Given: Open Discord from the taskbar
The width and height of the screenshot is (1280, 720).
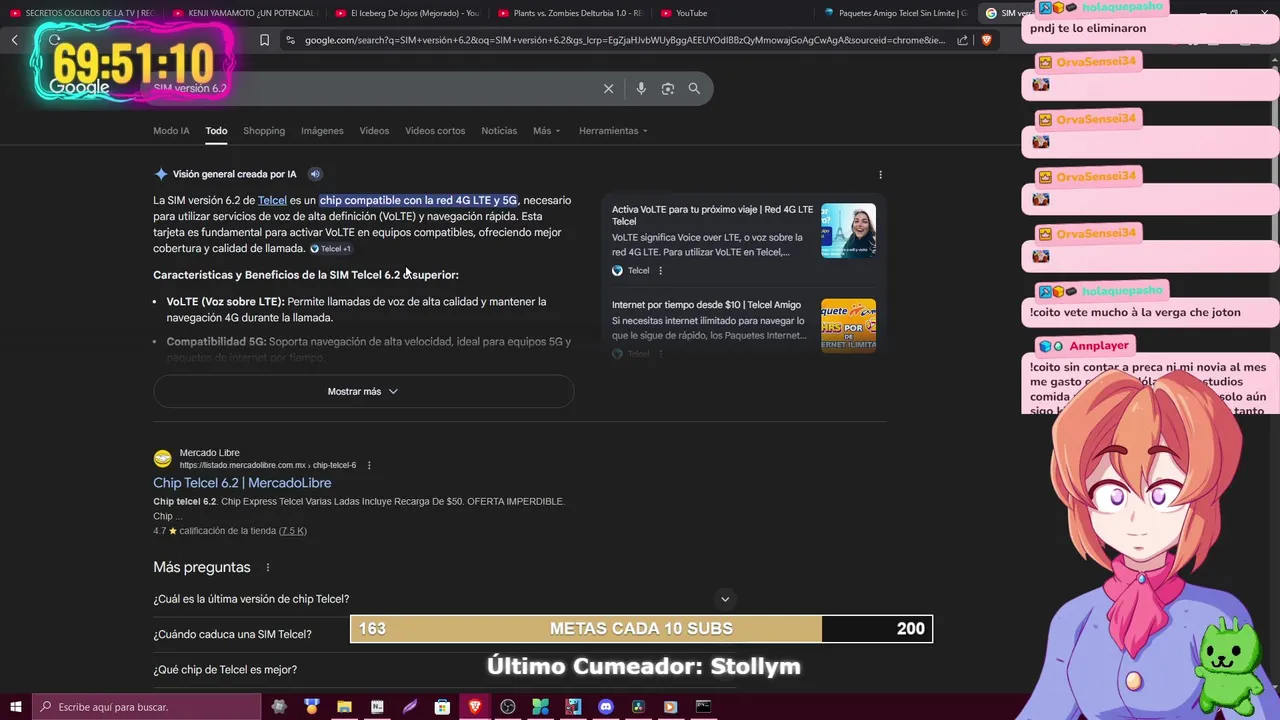Looking at the screenshot, I should pyautogui.click(x=605, y=707).
